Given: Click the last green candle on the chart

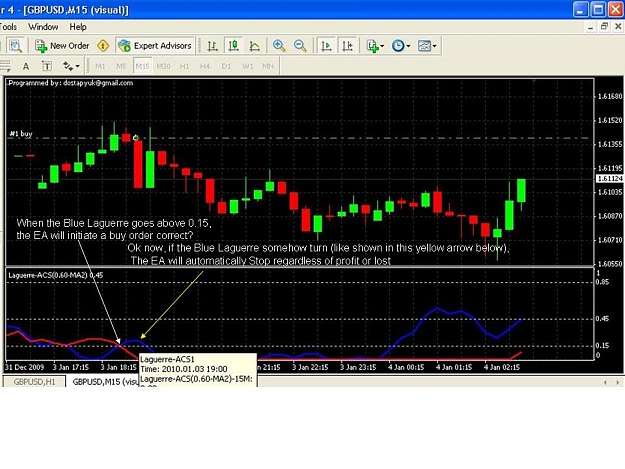Looking at the screenshot, I should 521,190.
